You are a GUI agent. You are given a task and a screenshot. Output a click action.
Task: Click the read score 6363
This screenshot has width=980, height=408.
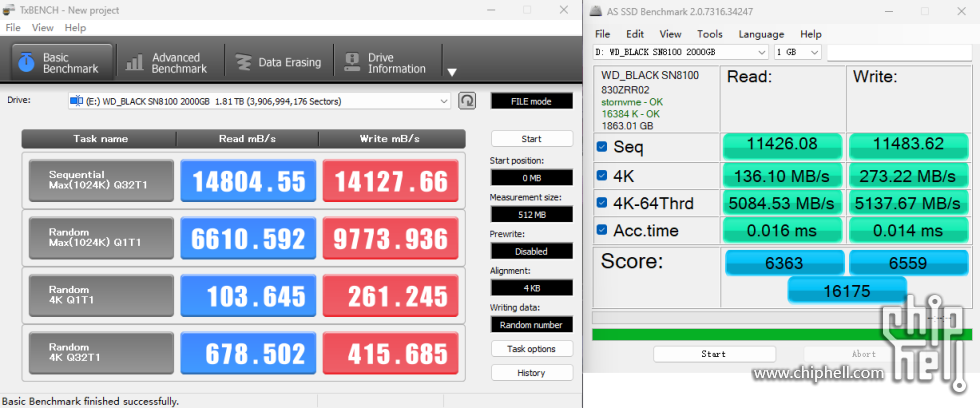[x=784, y=263]
